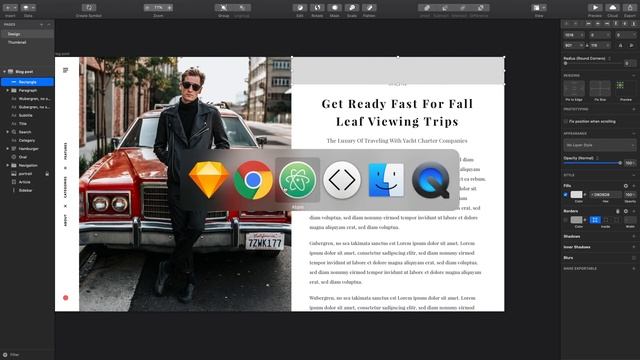Select the Pin to Edge resizing option
The width and height of the screenshot is (640, 360).
coord(574,89)
